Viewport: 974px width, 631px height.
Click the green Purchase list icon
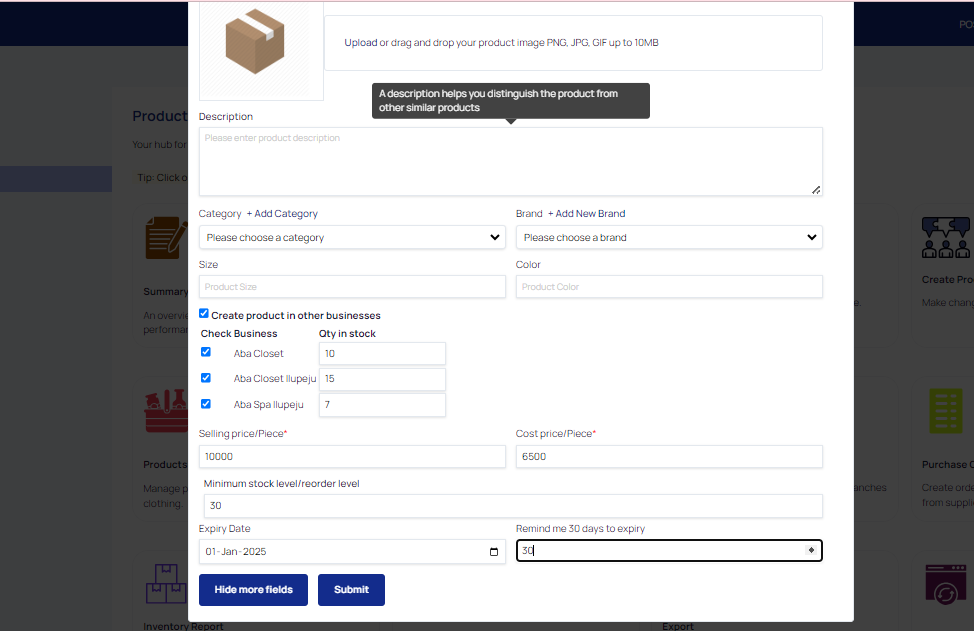point(945,411)
